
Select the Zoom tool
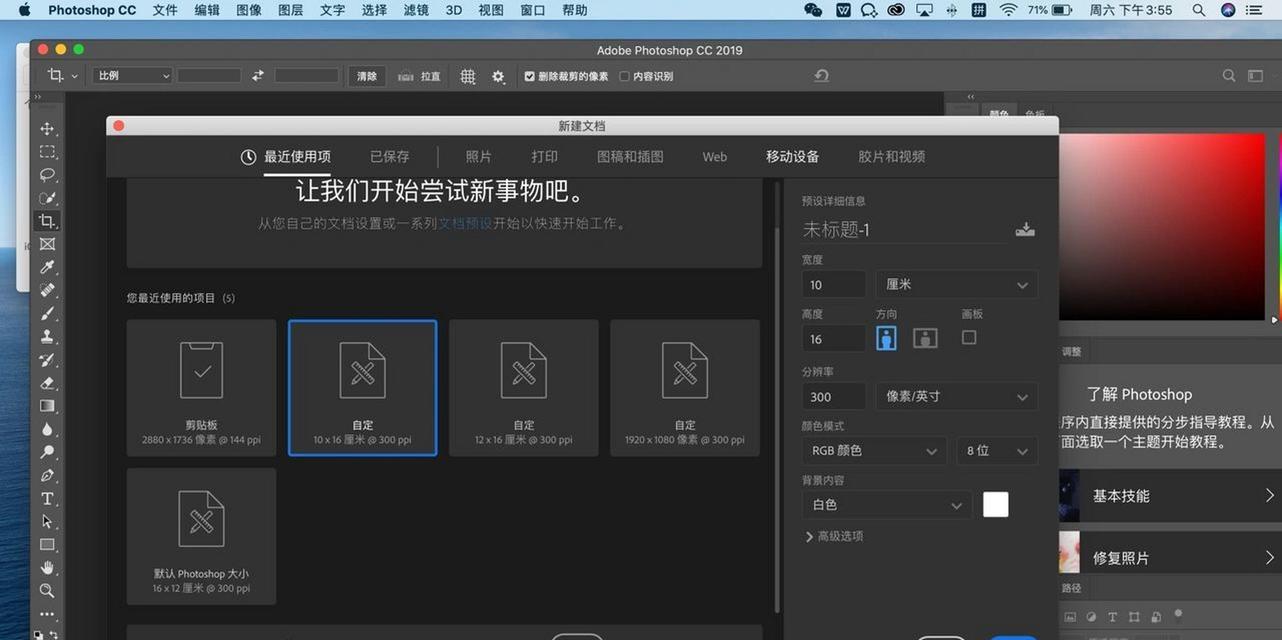click(x=47, y=591)
